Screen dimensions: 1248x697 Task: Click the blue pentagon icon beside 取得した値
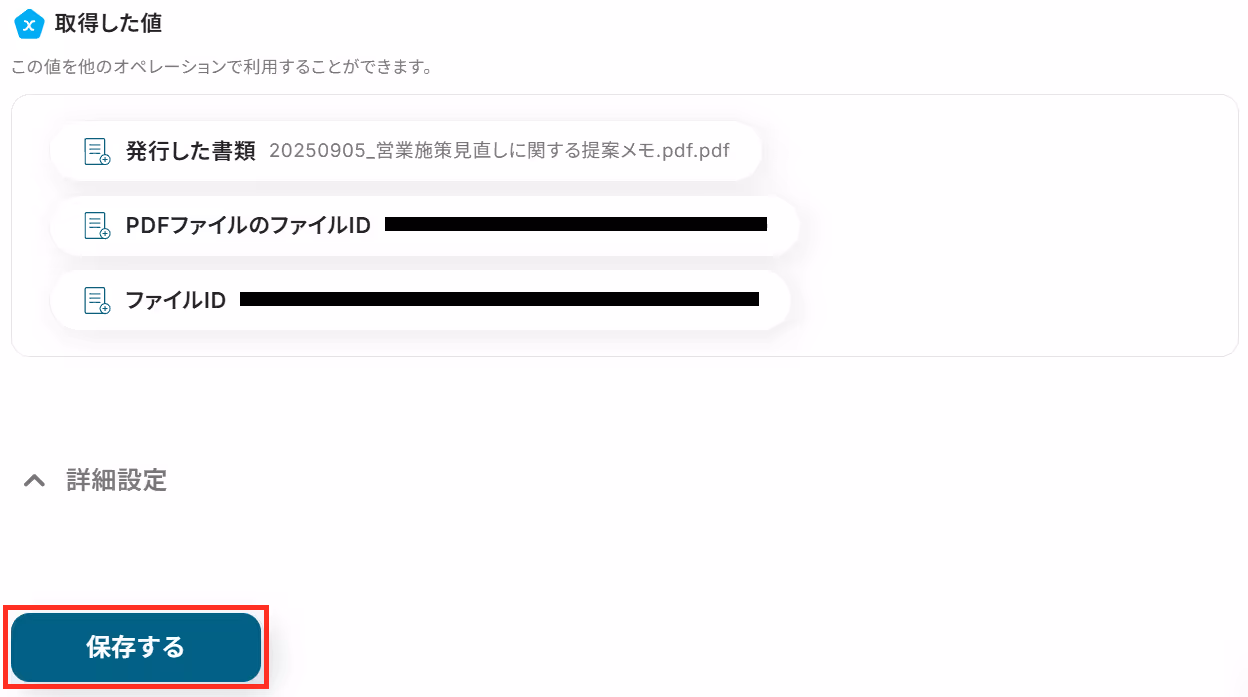click(x=30, y=23)
